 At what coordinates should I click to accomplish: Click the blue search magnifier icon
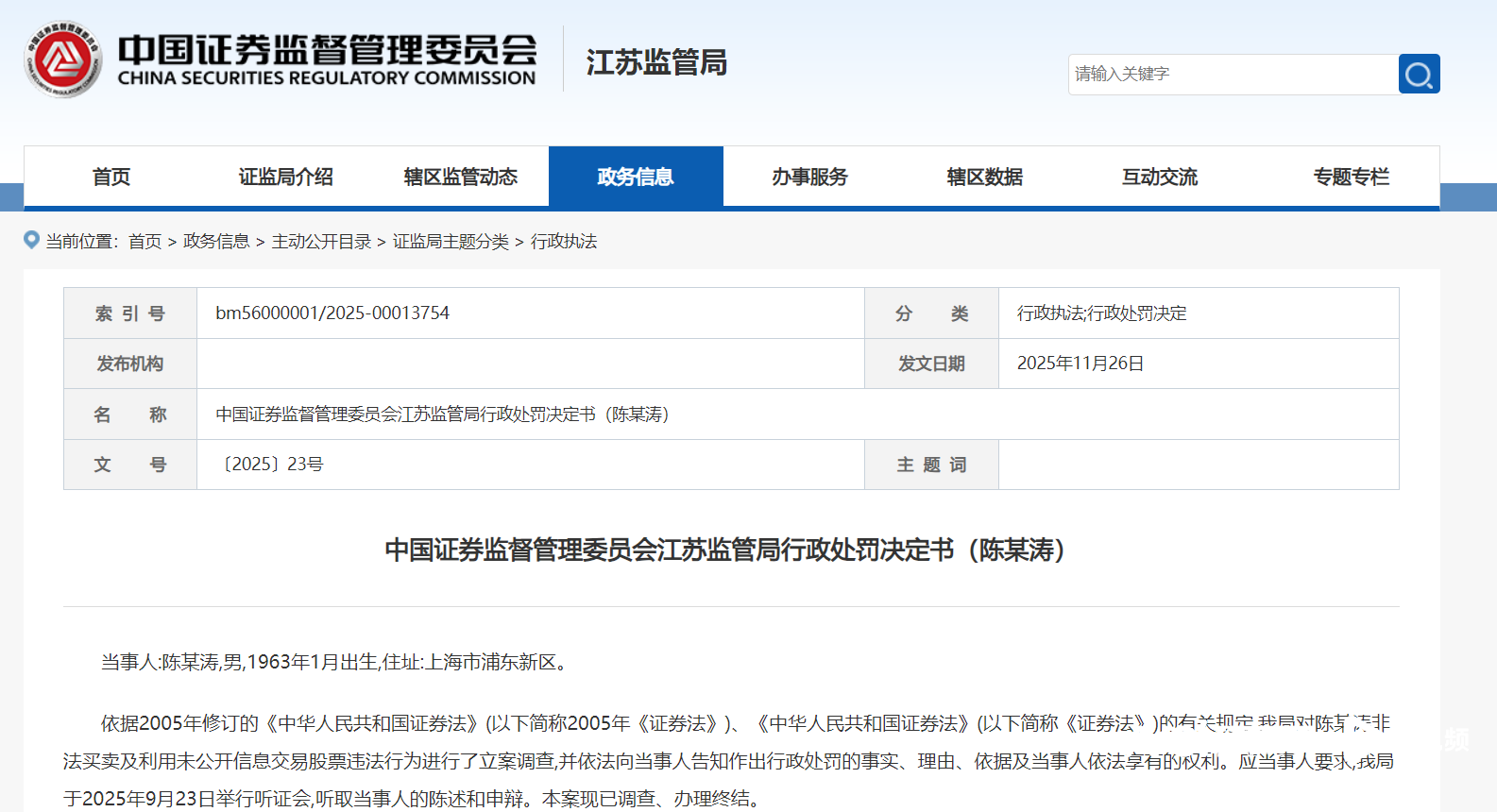coord(1419,74)
